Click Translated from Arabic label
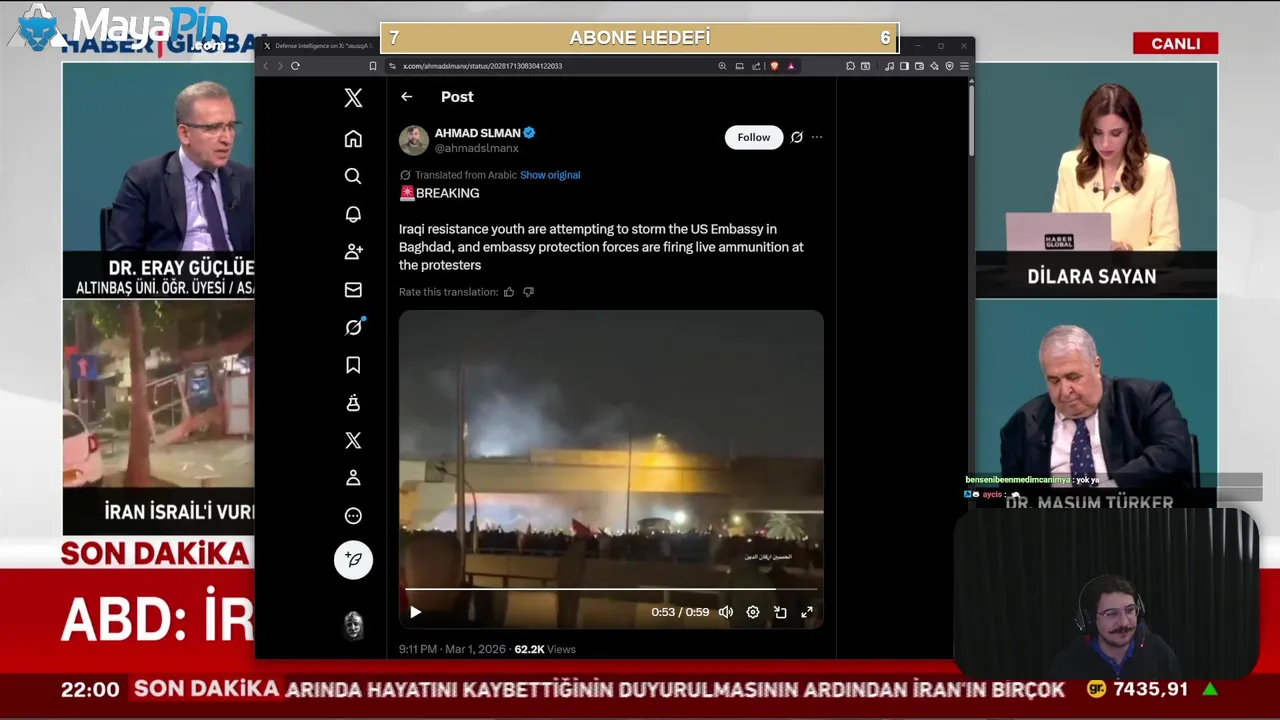Viewport: 1280px width, 720px height. tap(466, 175)
